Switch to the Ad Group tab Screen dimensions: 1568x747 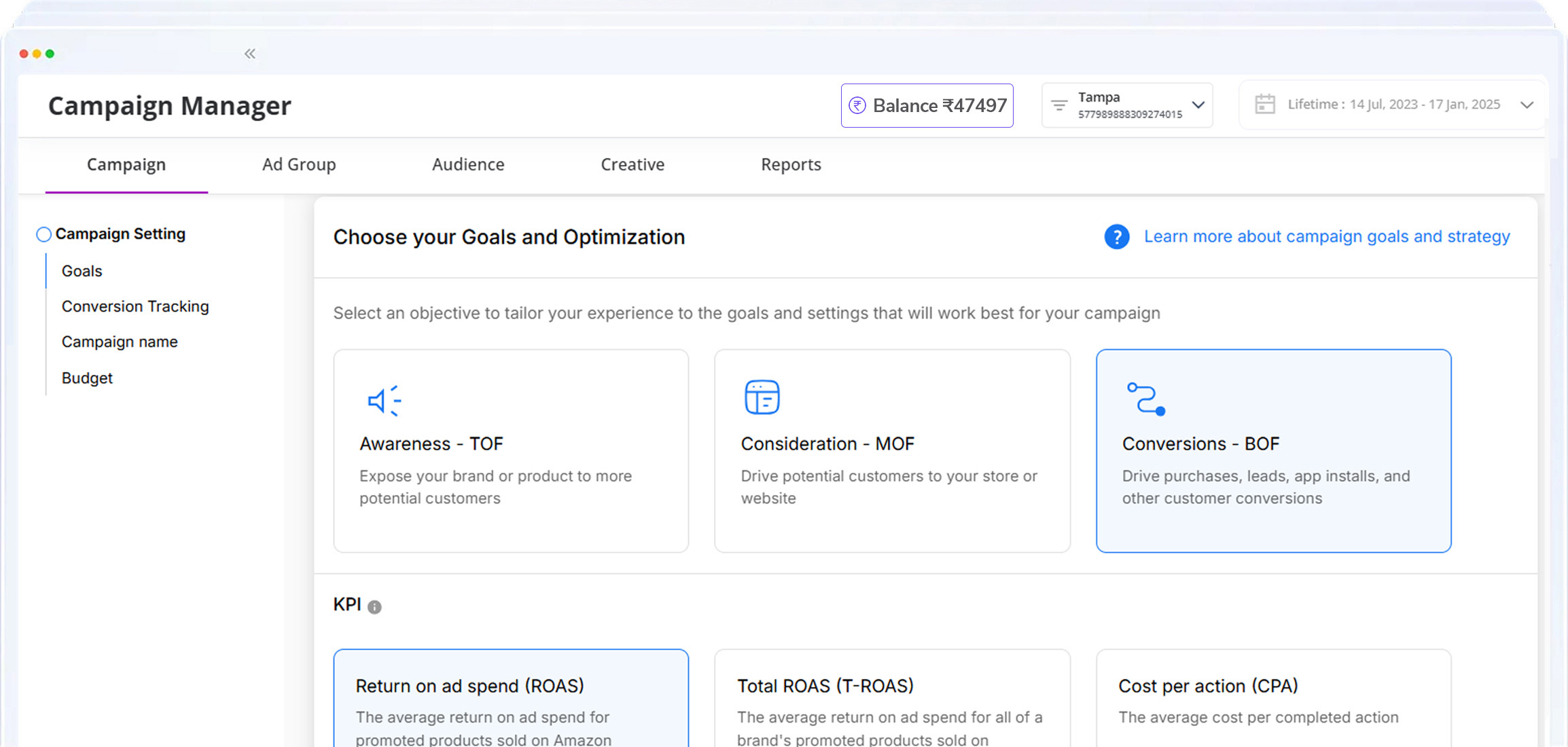[299, 164]
